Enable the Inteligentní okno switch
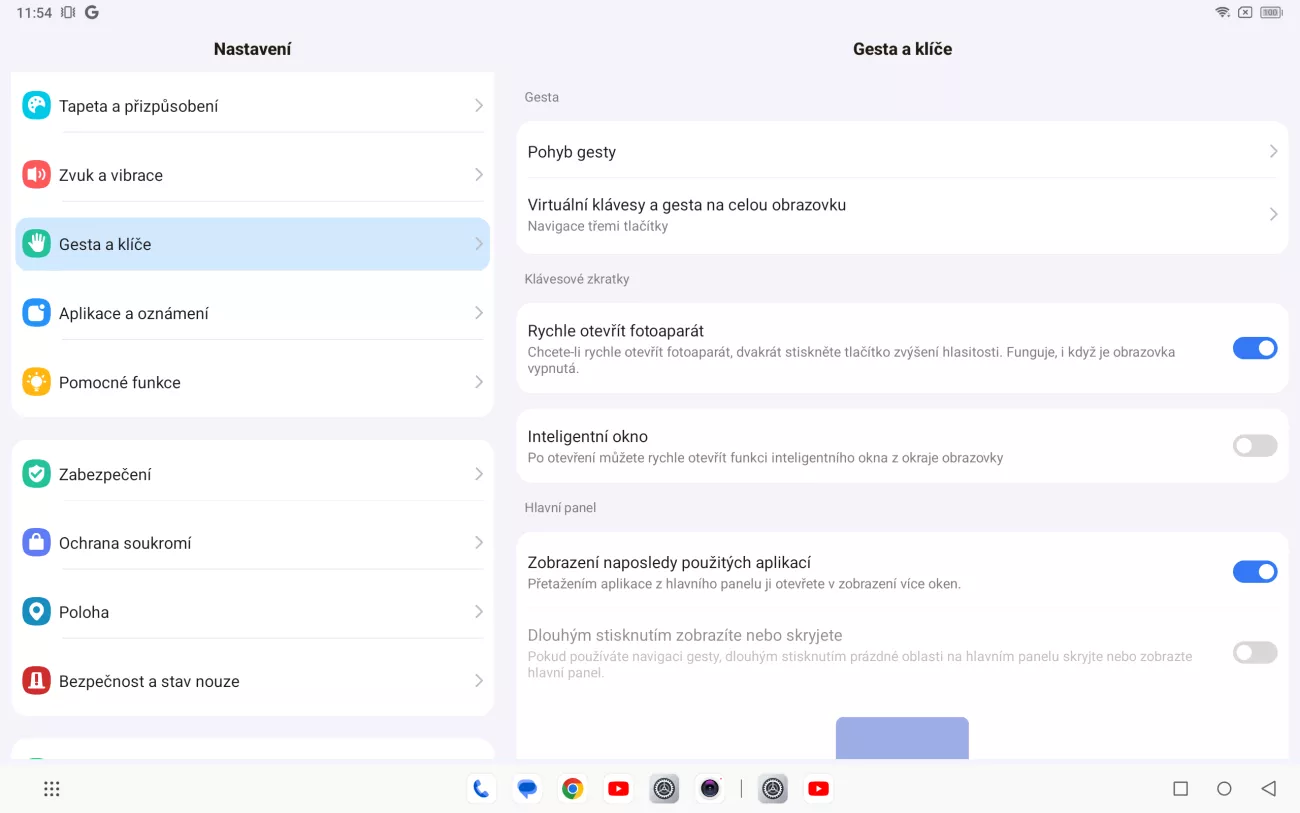1300x813 pixels. [1254, 446]
